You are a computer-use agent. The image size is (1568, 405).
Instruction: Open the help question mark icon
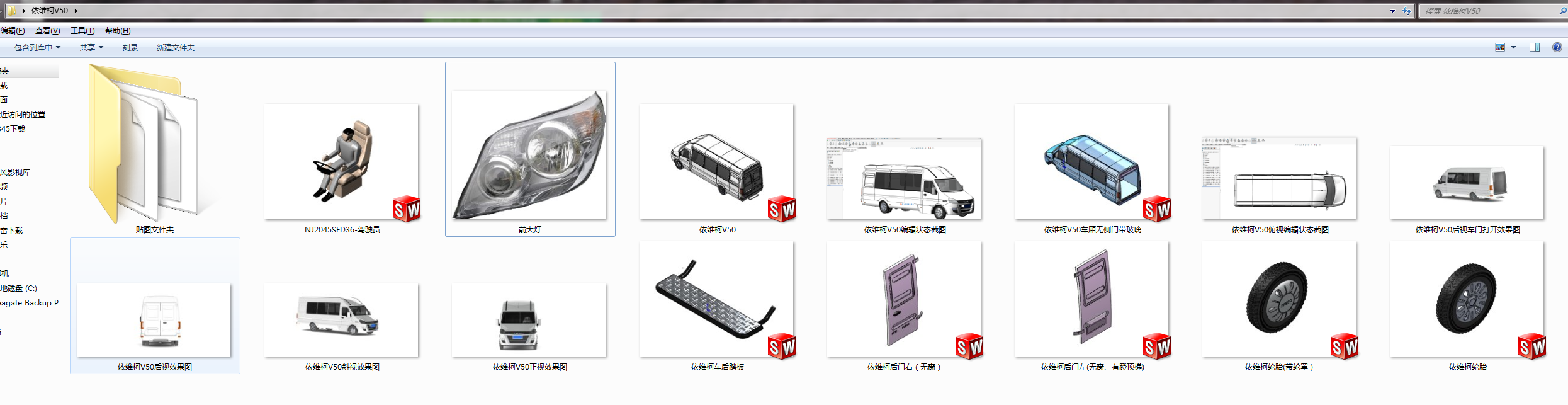click(x=1557, y=47)
